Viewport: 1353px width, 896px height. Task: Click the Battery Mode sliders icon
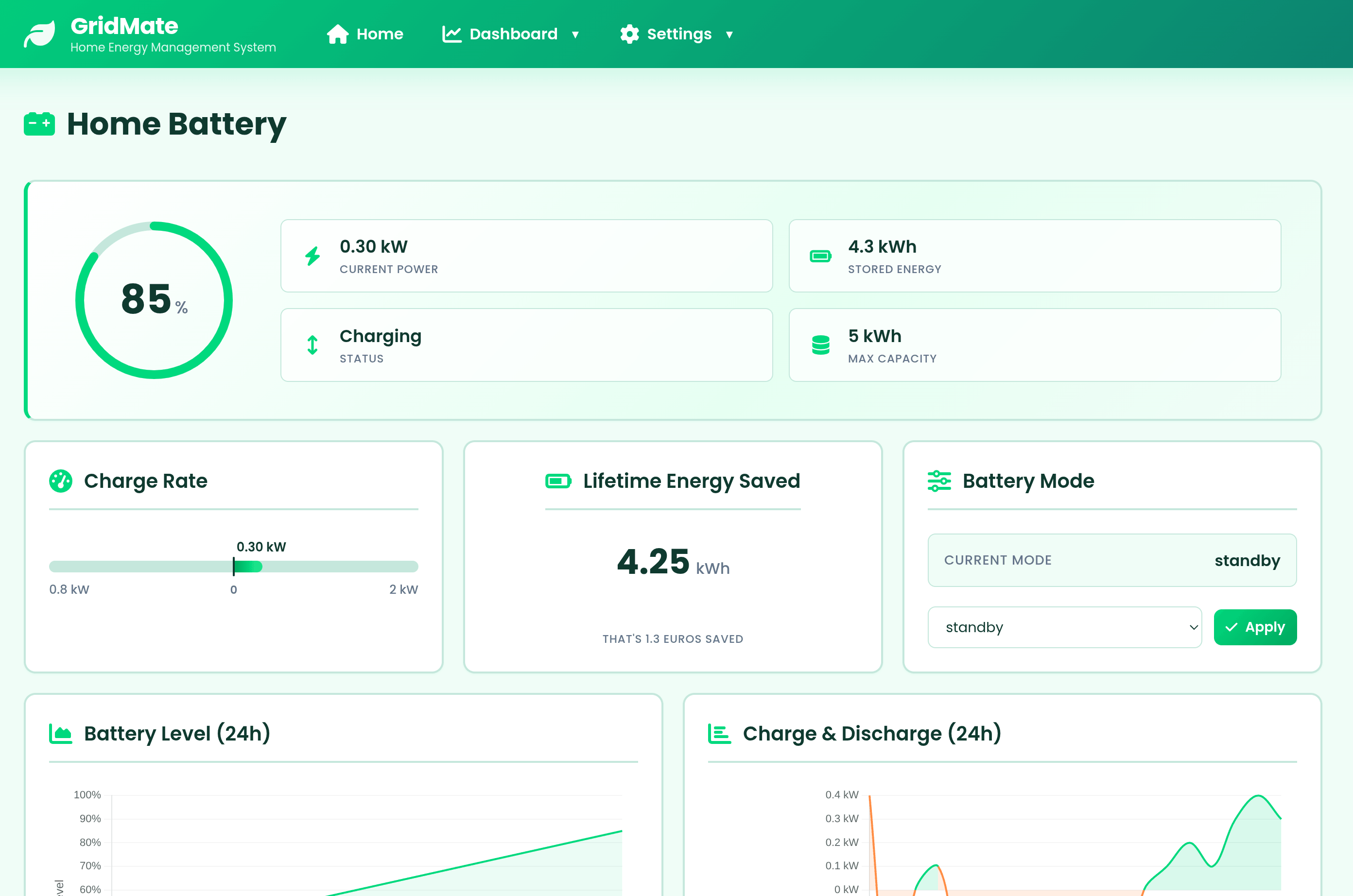[939, 481]
